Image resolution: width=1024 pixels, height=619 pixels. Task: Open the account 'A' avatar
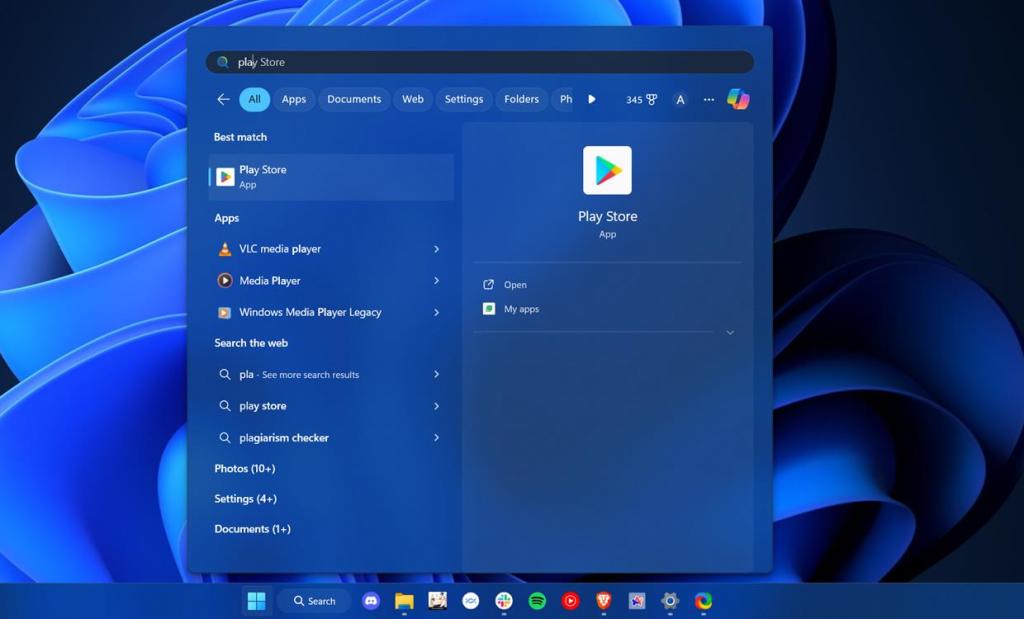(680, 99)
